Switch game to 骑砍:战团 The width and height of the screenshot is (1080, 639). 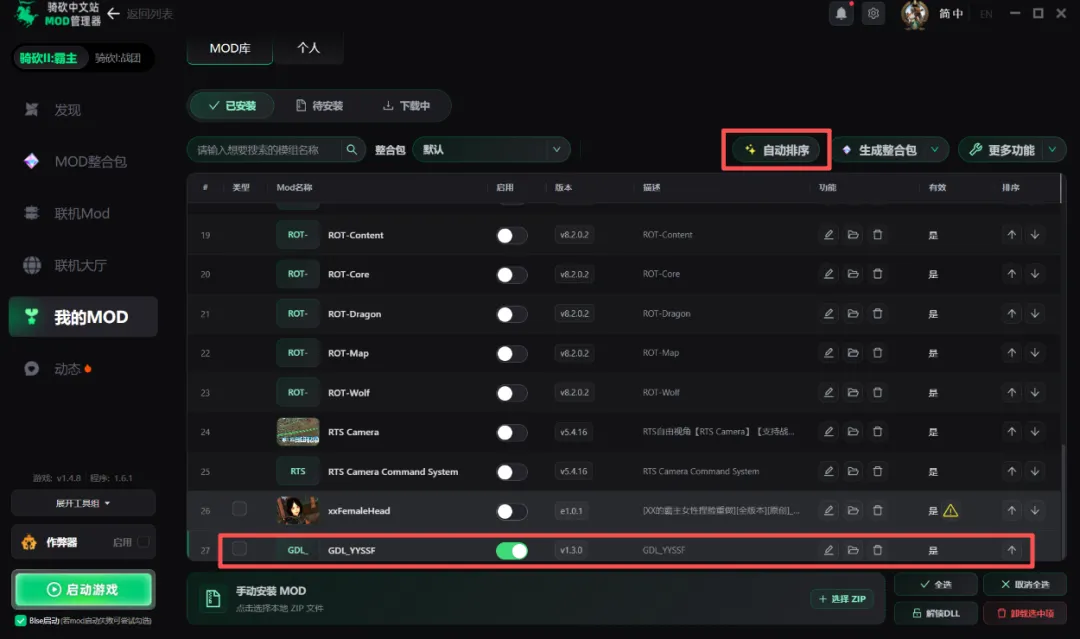pyautogui.click(x=118, y=58)
